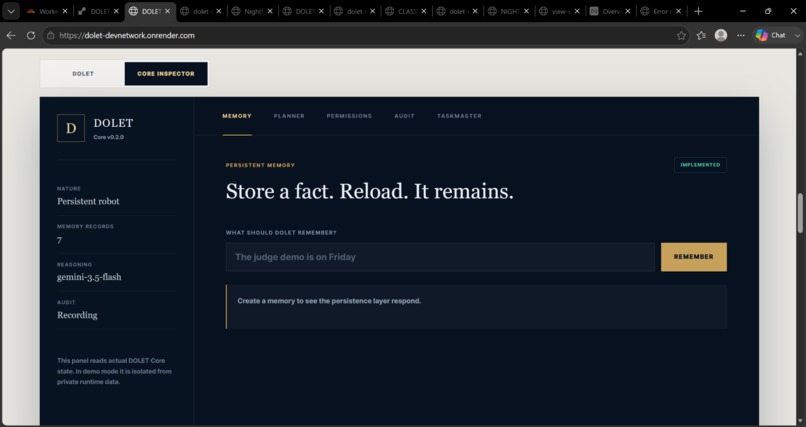Image resolution: width=806 pixels, height=427 pixels.
Task: Switch to the view-s browser tab
Action: click(561, 11)
